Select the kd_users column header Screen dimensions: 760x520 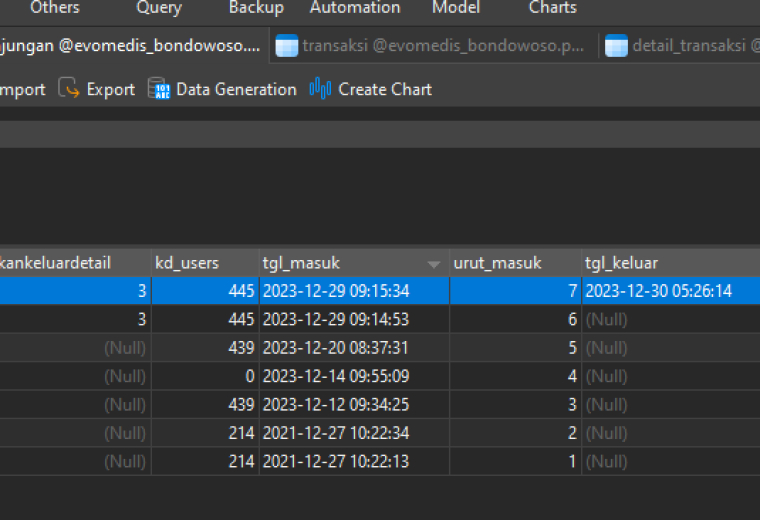(205, 263)
